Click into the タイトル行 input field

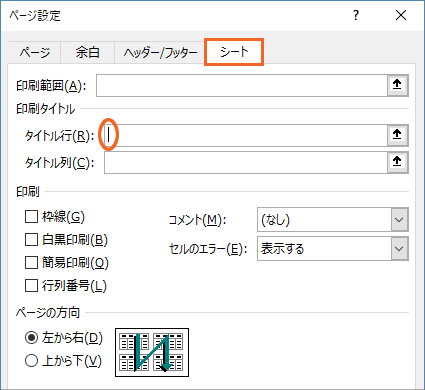[246, 135]
